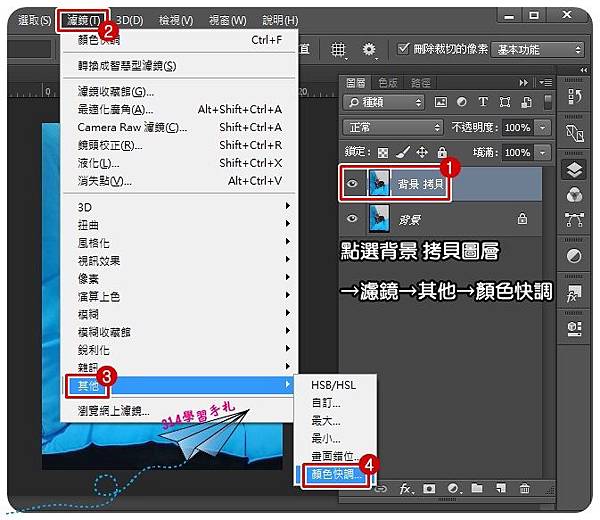Open the 3D(D) menu

pyautogui.click(x=129, y=20)
